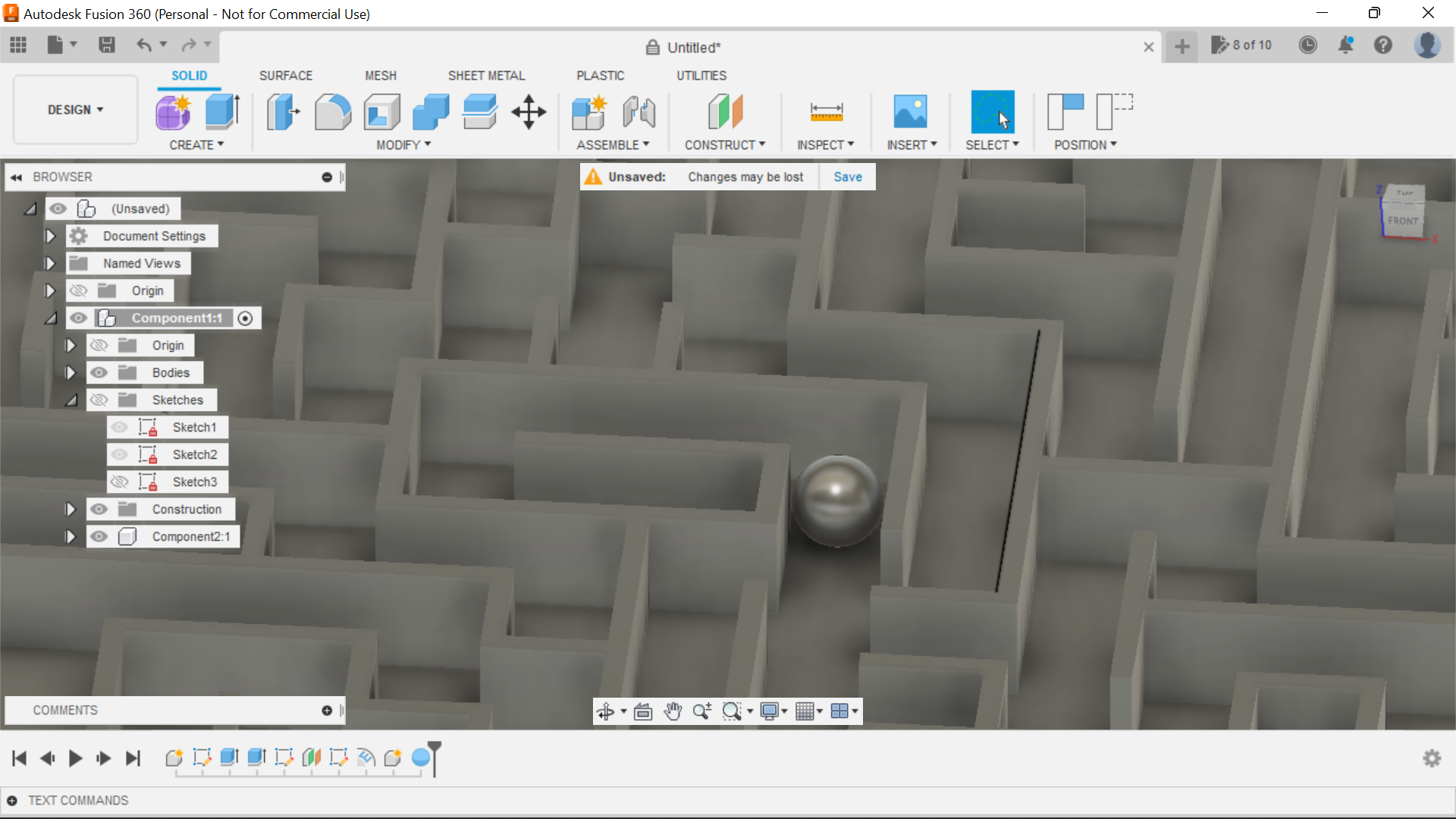Toggle visibility of Sketch1
This screenshot has height=819, width=1456.
[x=120, y=427]
